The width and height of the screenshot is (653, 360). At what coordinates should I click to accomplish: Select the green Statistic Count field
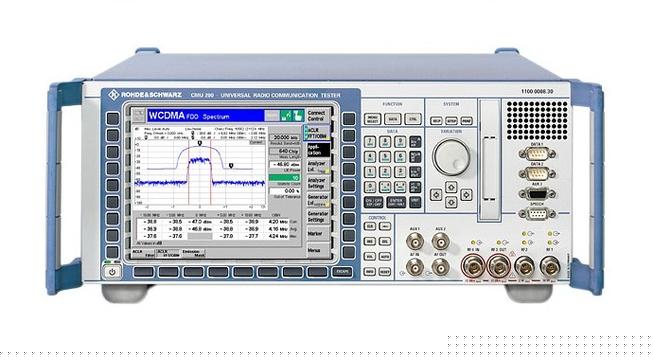284,178
